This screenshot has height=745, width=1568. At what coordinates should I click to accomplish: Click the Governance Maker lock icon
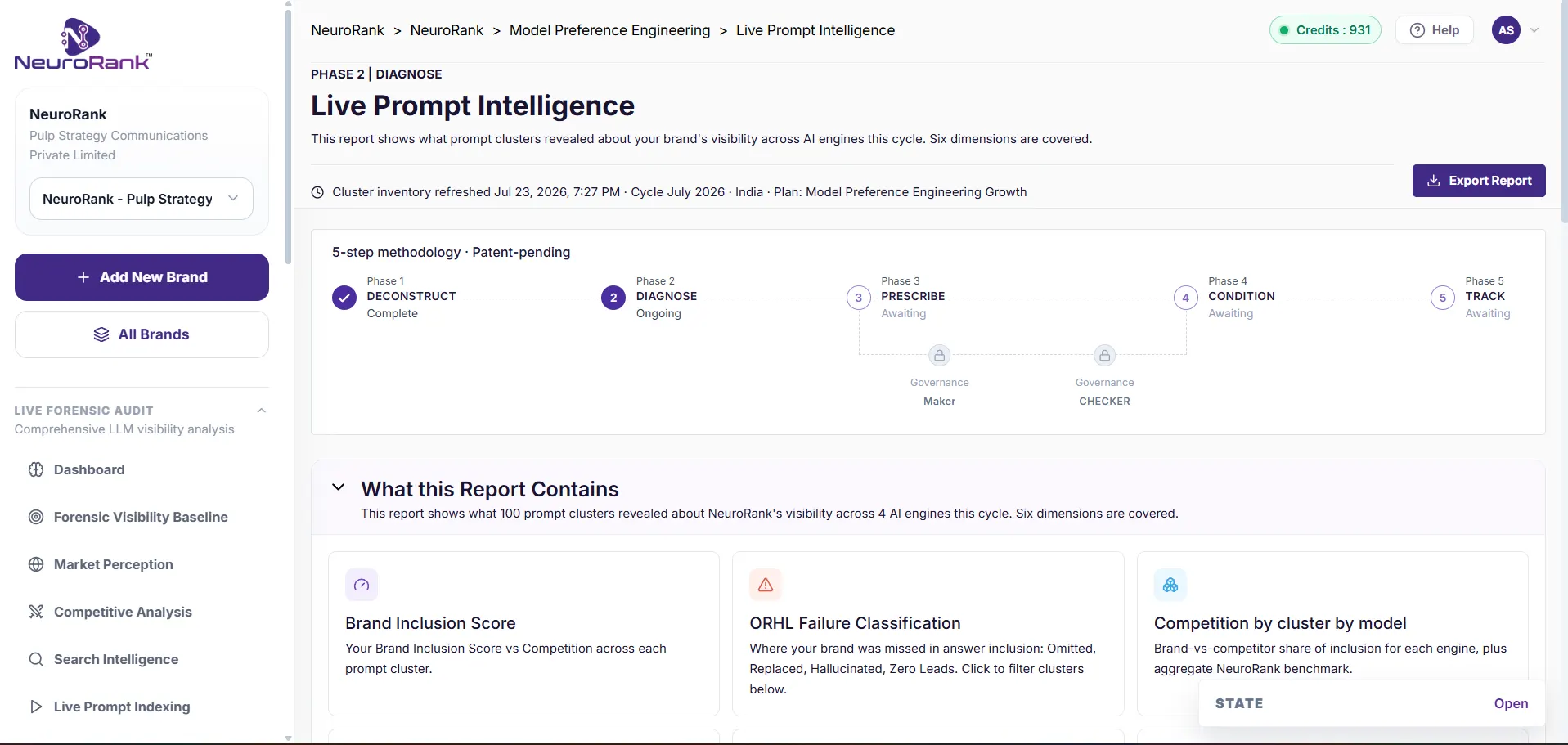940,356
